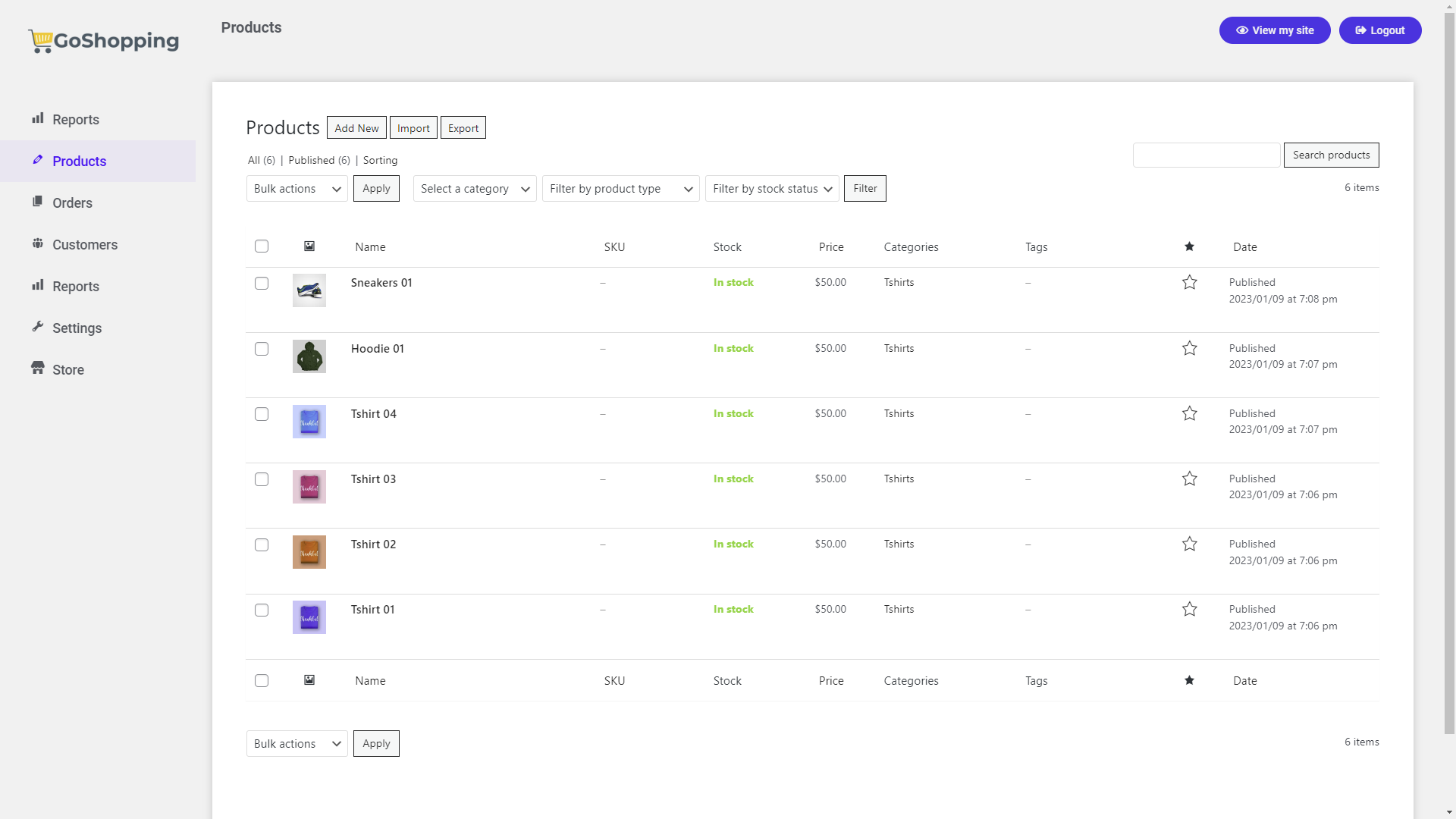Click the View my site icon button

click(x=1242, y=30)
